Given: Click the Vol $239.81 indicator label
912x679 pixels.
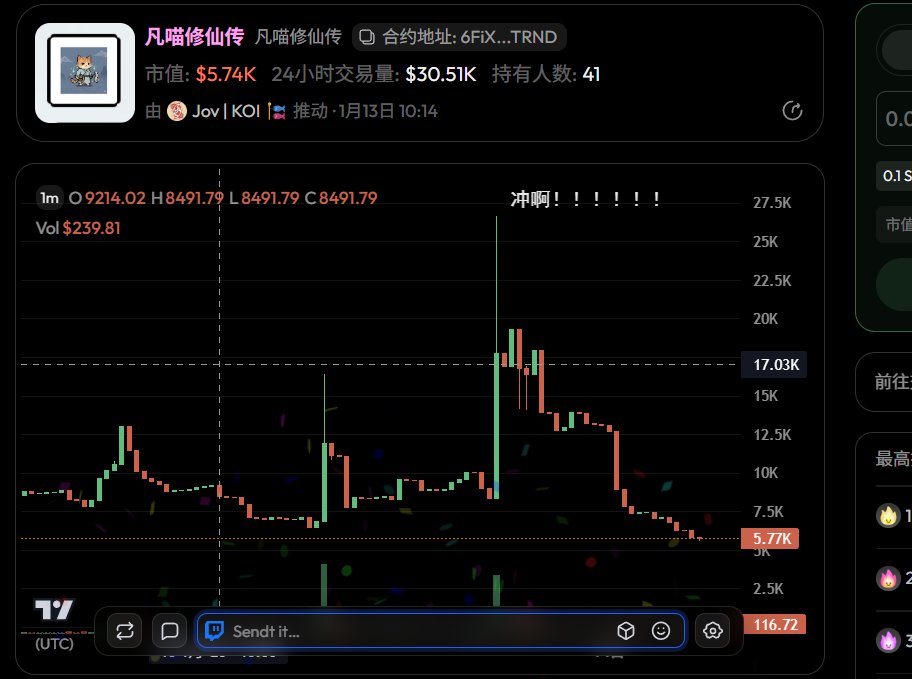Looking at the screenshot, I should coord(78,228).
